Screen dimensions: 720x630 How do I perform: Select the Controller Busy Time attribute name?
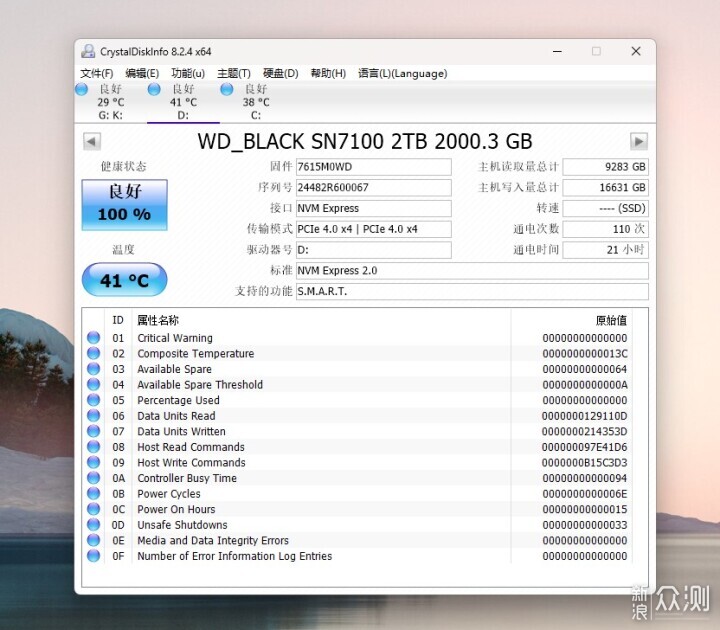tap(187, 478)
